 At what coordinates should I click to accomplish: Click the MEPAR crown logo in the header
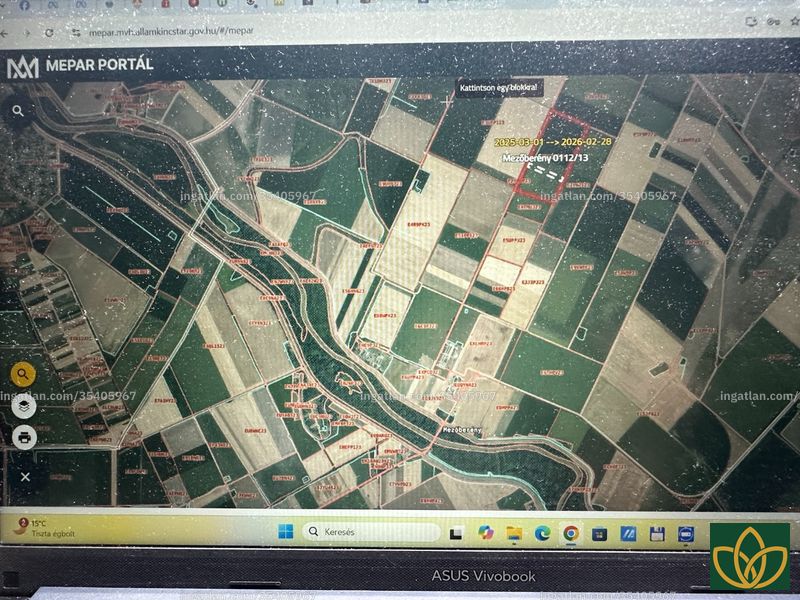[x=22, y=67]
